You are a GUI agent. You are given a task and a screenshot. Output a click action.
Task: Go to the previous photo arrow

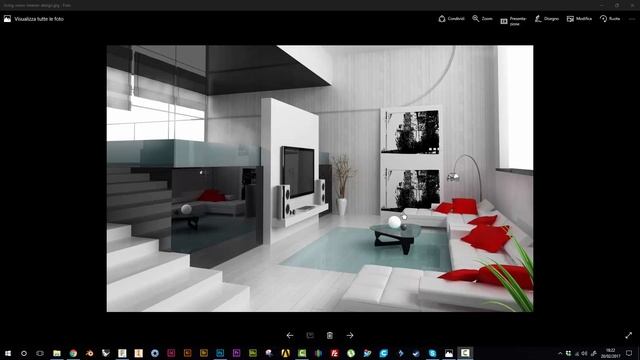[x=290, y=336]
